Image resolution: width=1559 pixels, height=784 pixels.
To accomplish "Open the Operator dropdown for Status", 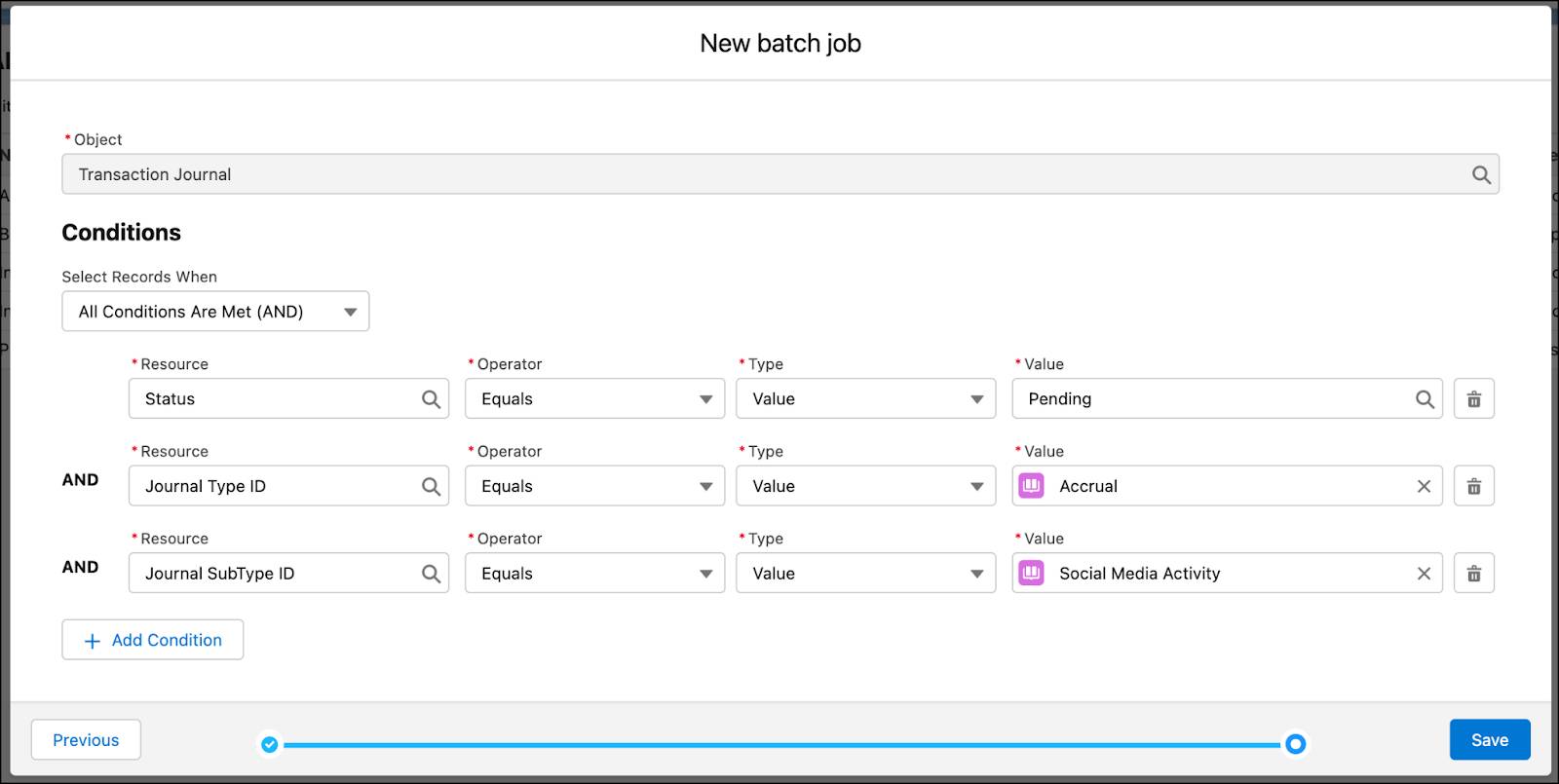I will [x=594, y=399].
